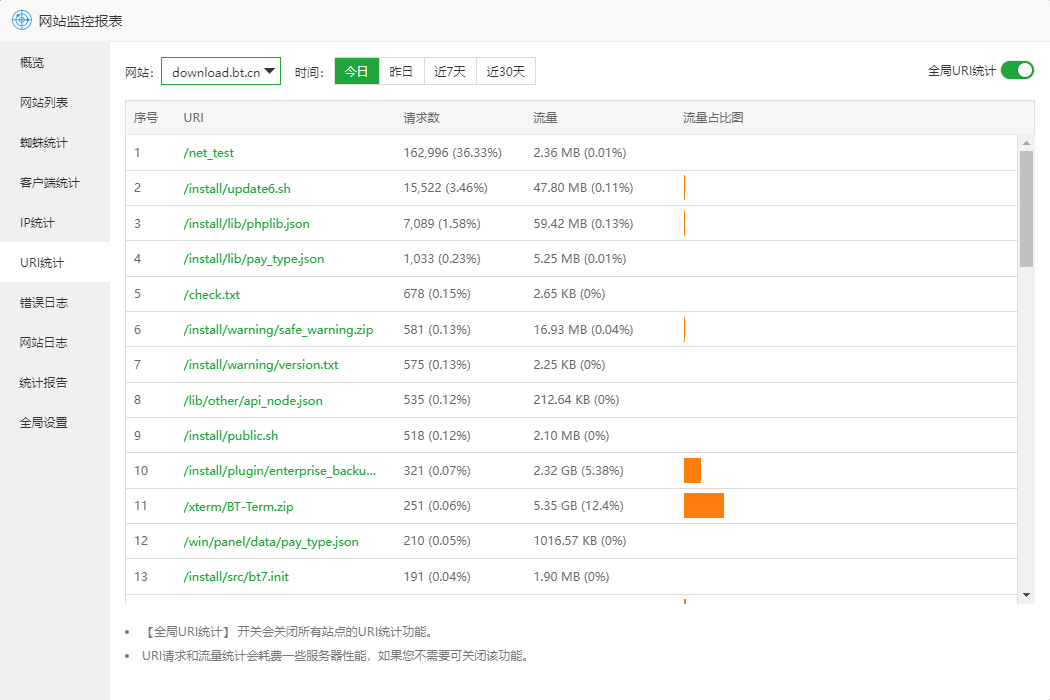Viewport: 1050px width, 700px height.
Task: Click traffic value 212.64 KB (0%)
Action: tap(576, 400)
